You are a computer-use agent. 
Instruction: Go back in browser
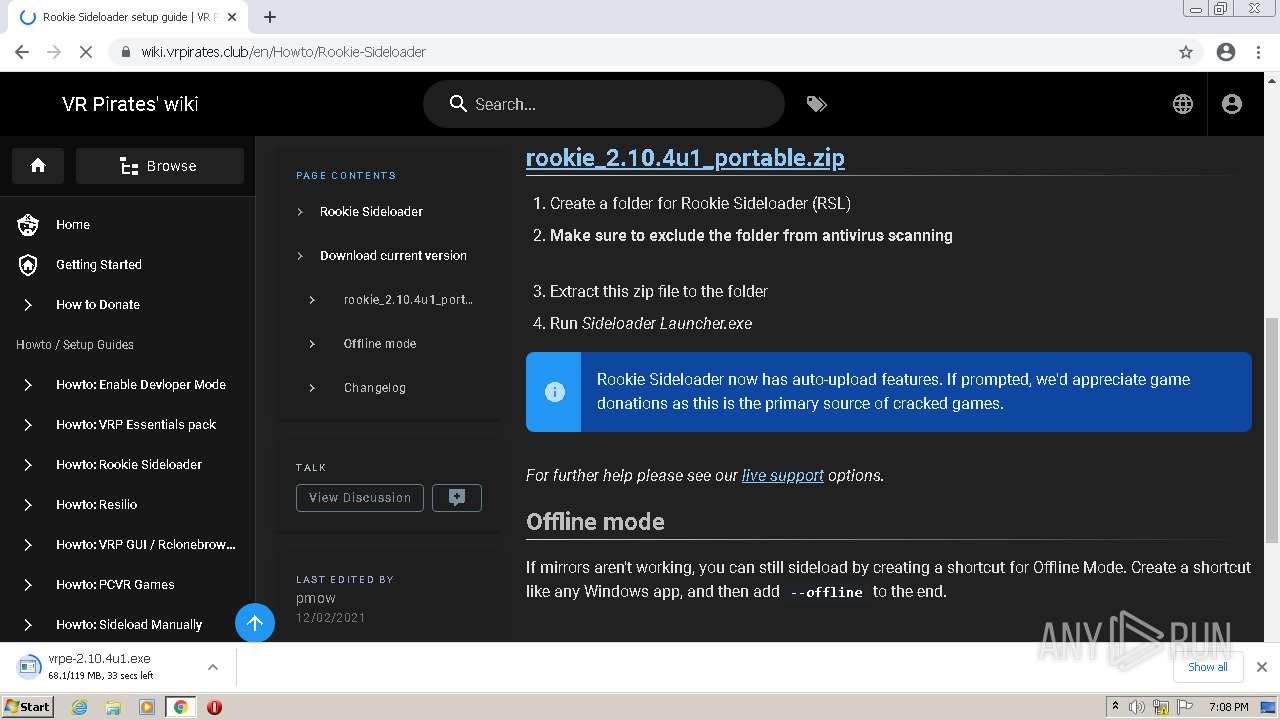coord(22,52)
